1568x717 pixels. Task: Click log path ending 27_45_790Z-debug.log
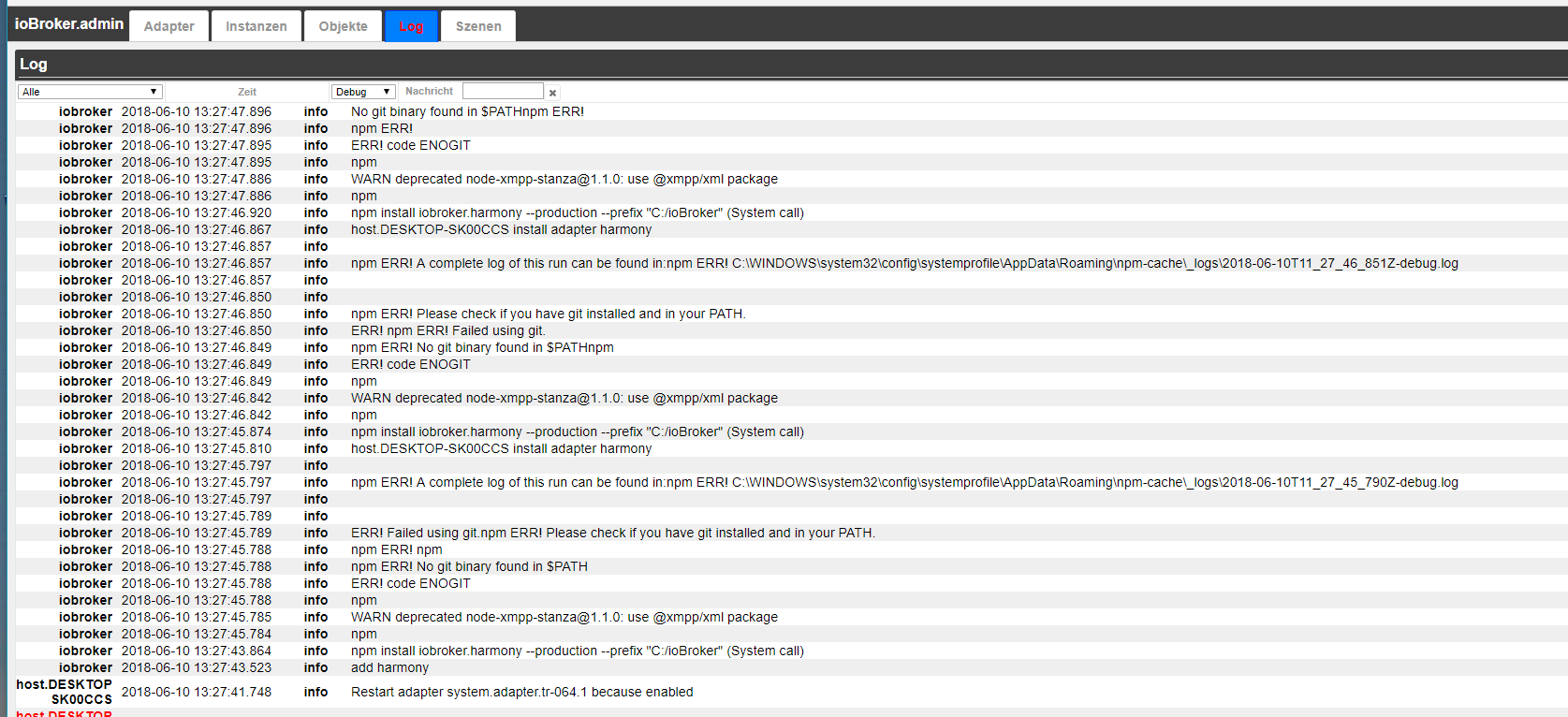pos(904,482)
